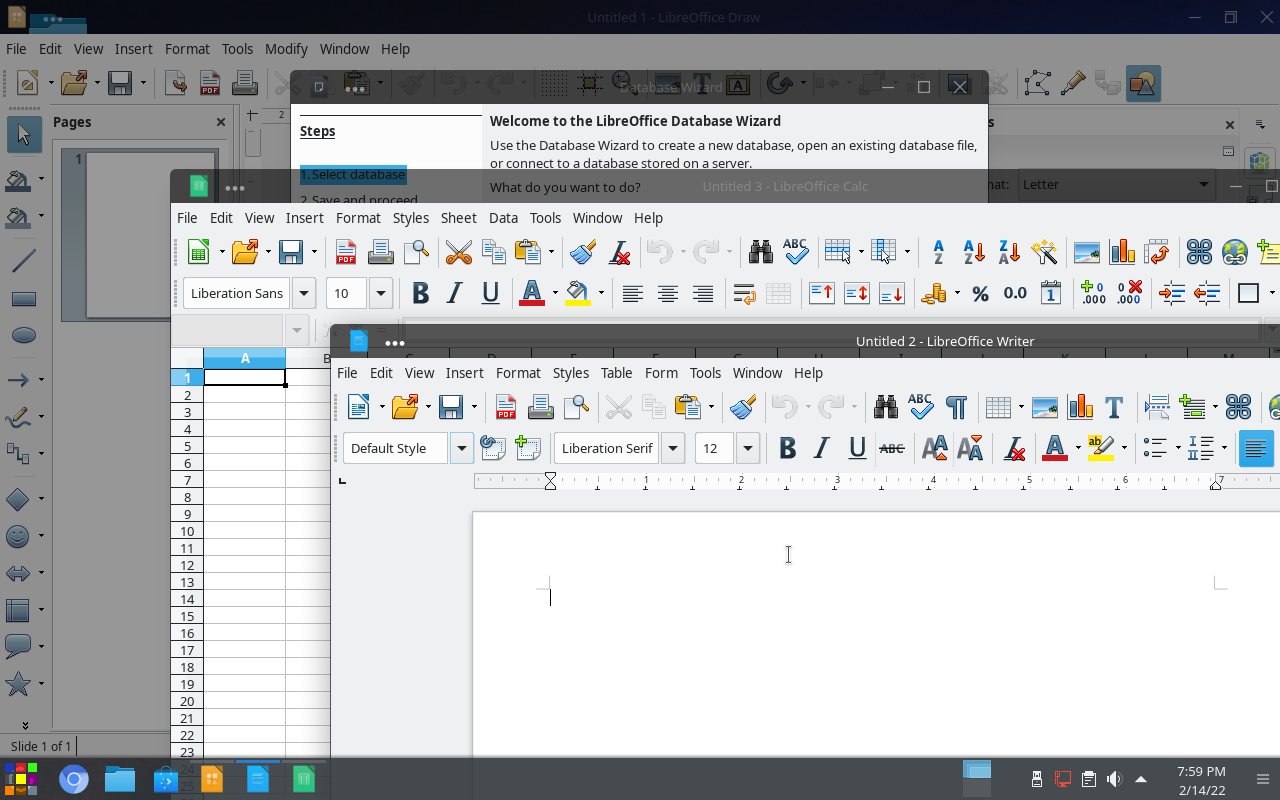This screenshot has width=1280, height=800.
Task: Click Clear Direct Formatting in Writer
Action: pos(1014,449)
